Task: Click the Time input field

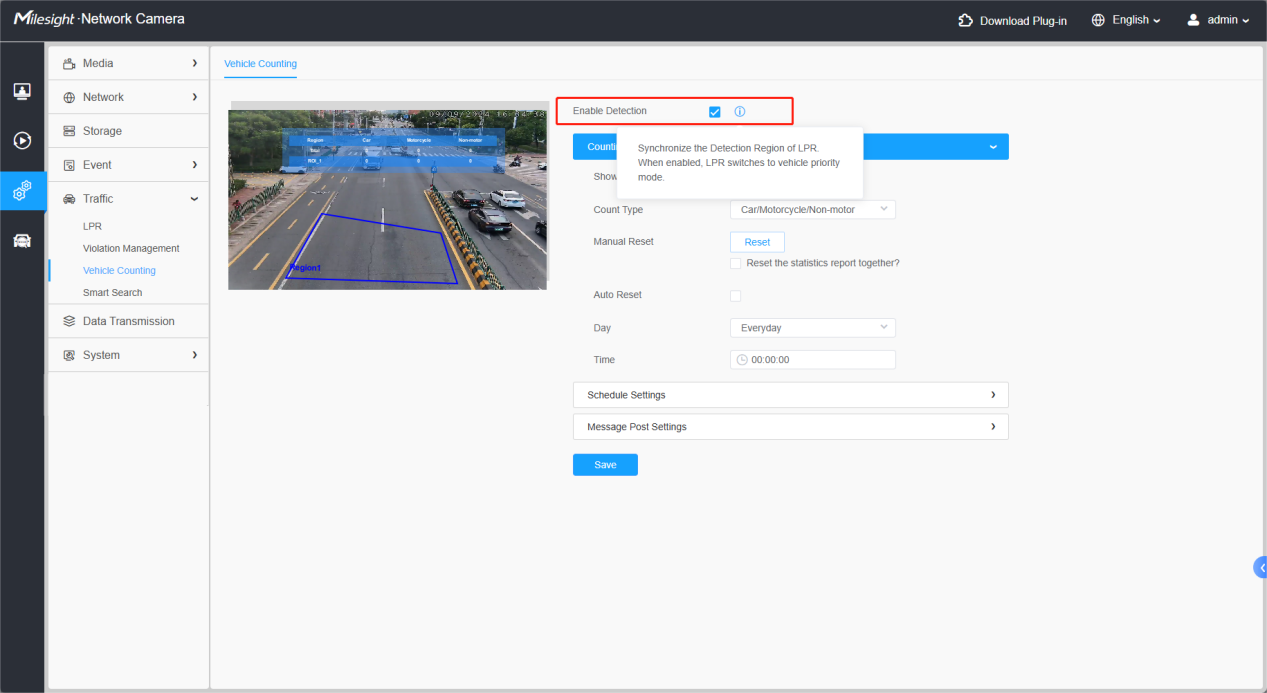Action: point(813,359)
